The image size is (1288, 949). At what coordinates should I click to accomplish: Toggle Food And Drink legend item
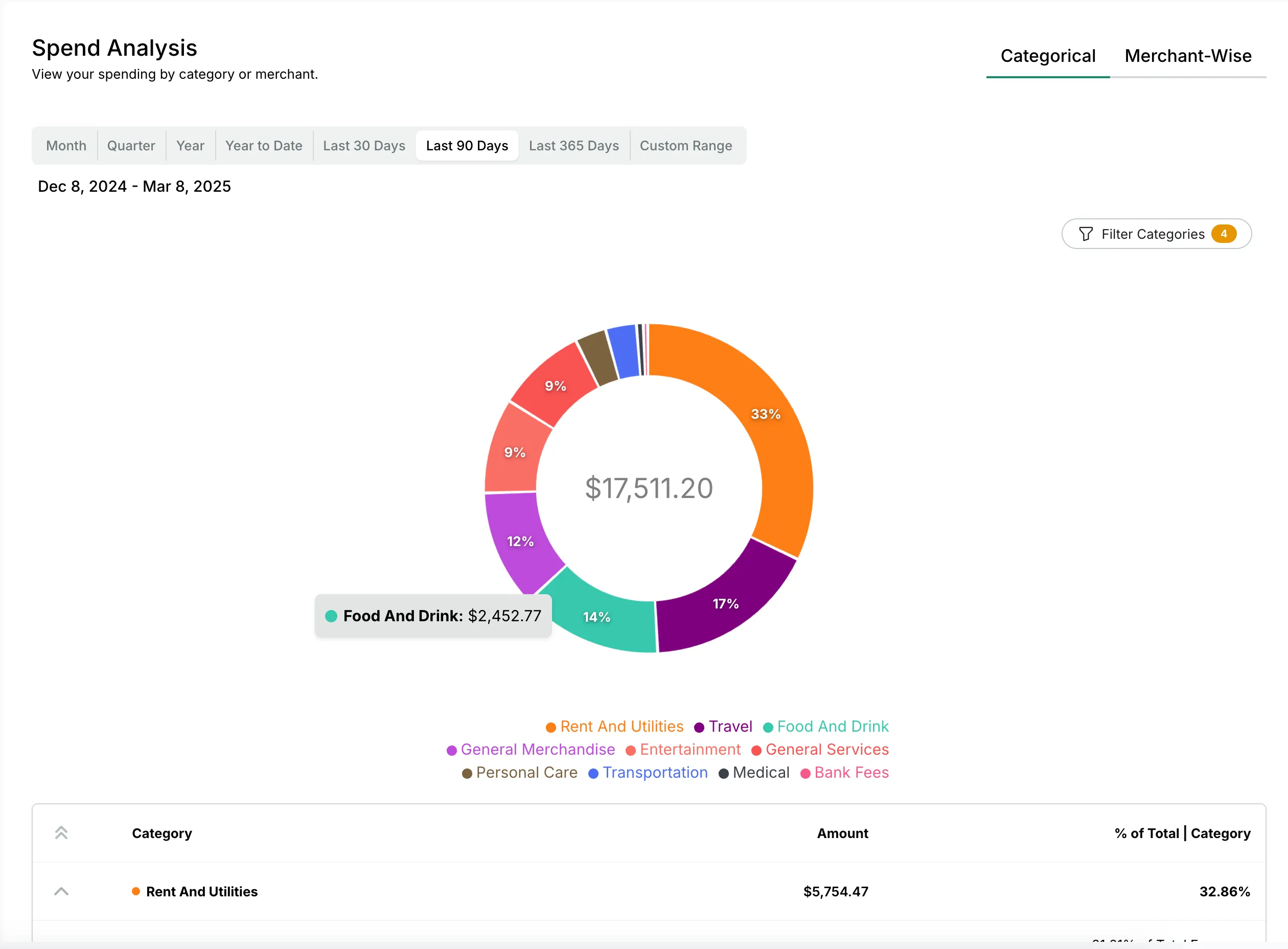click(x=826, y=726)
